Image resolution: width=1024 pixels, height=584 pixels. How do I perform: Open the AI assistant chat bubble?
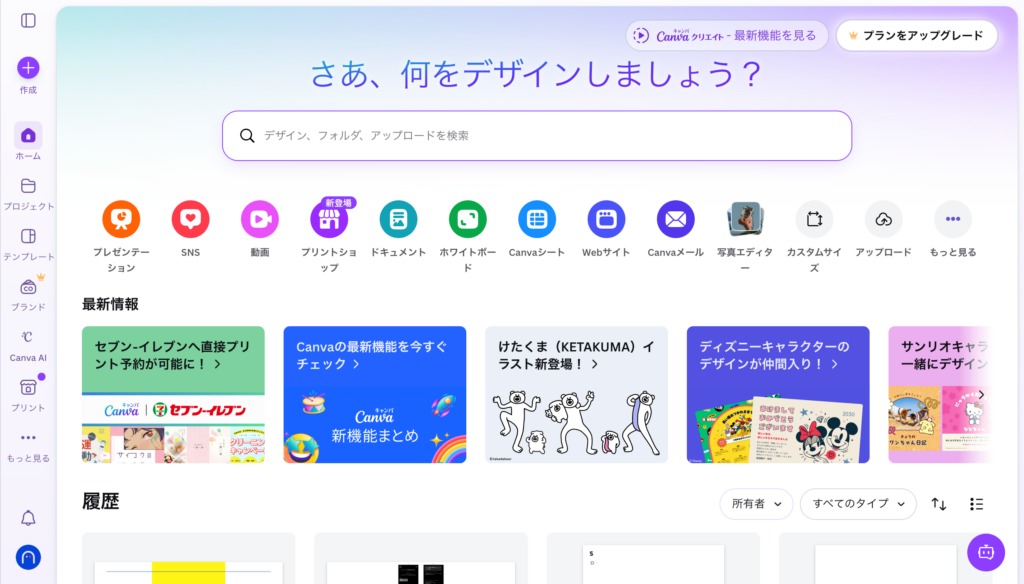(x=986, y=552)
